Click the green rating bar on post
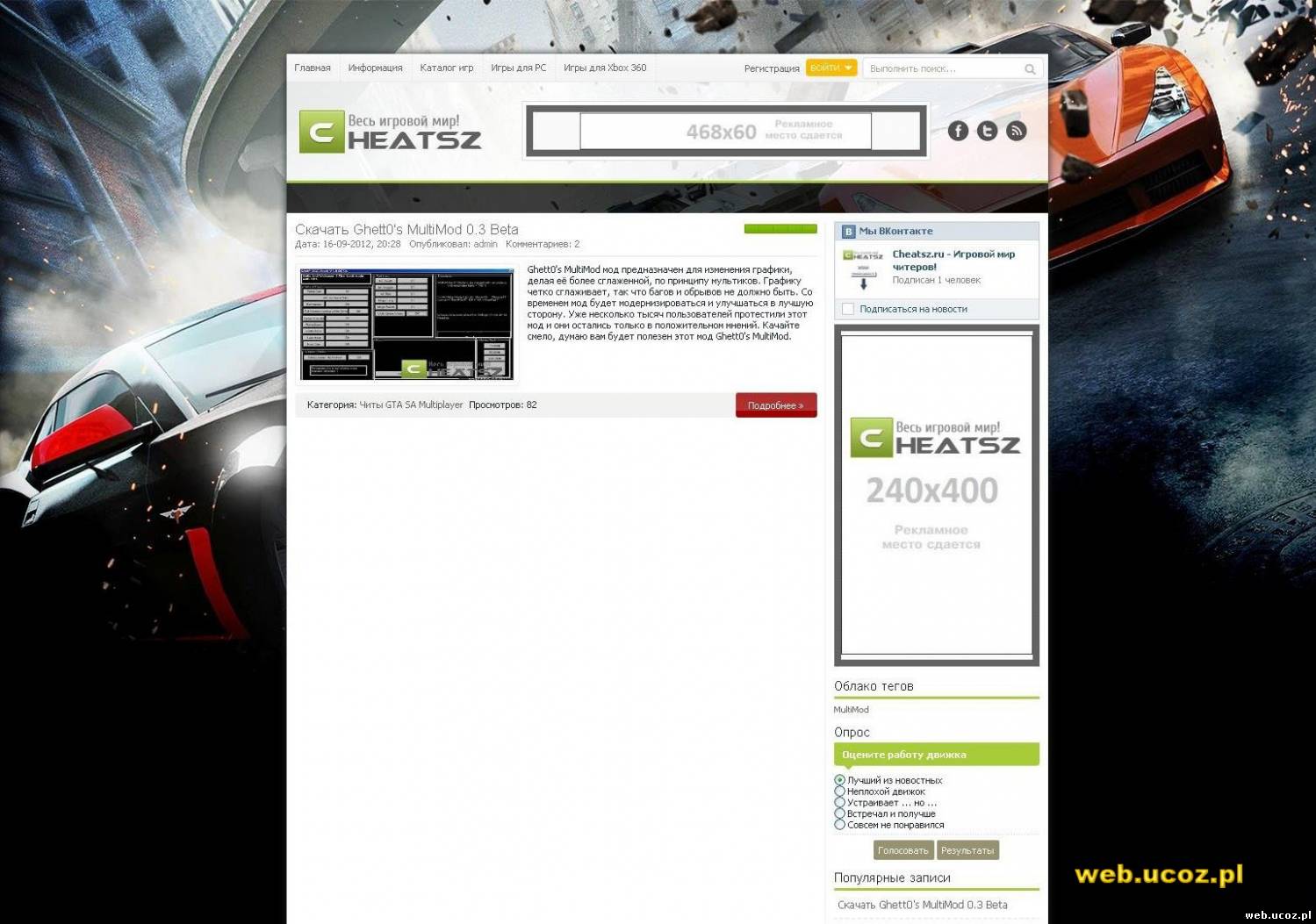 (780, 229)
